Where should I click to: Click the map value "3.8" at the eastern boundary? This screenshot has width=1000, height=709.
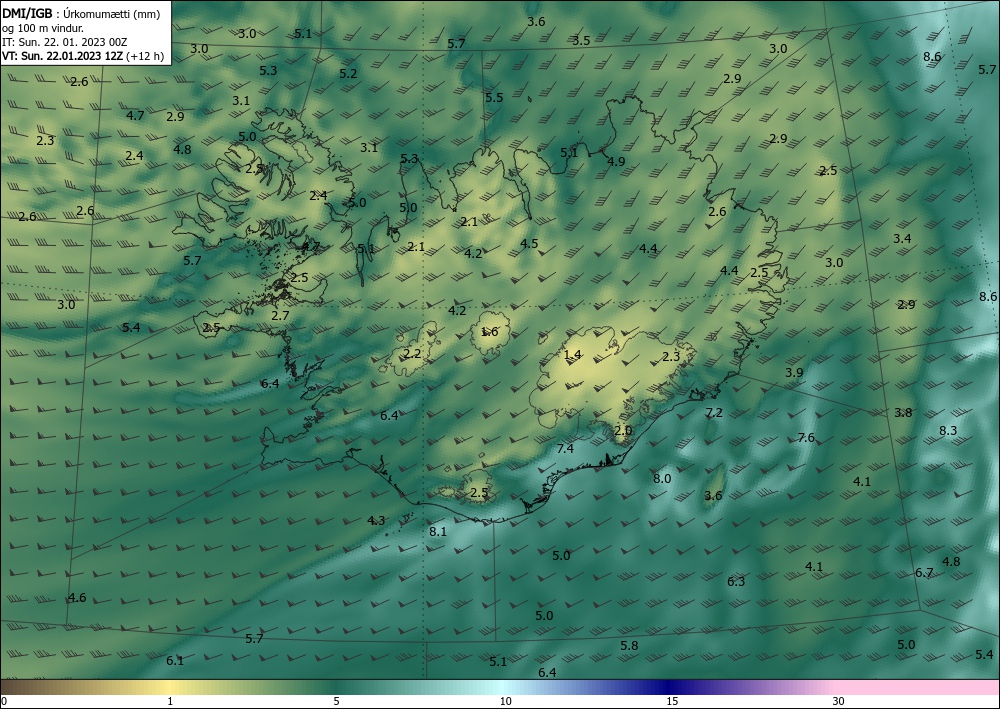click(x=903, y=413)
